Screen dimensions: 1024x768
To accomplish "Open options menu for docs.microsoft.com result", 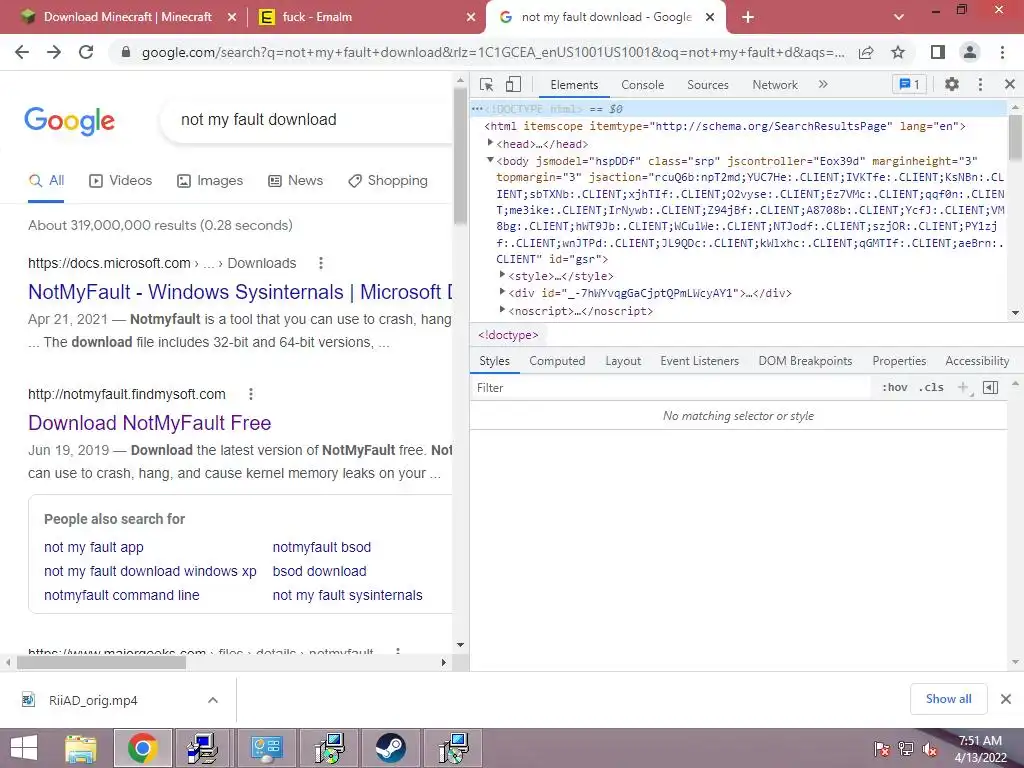I will pyautogui.click(x=321, y=263).
